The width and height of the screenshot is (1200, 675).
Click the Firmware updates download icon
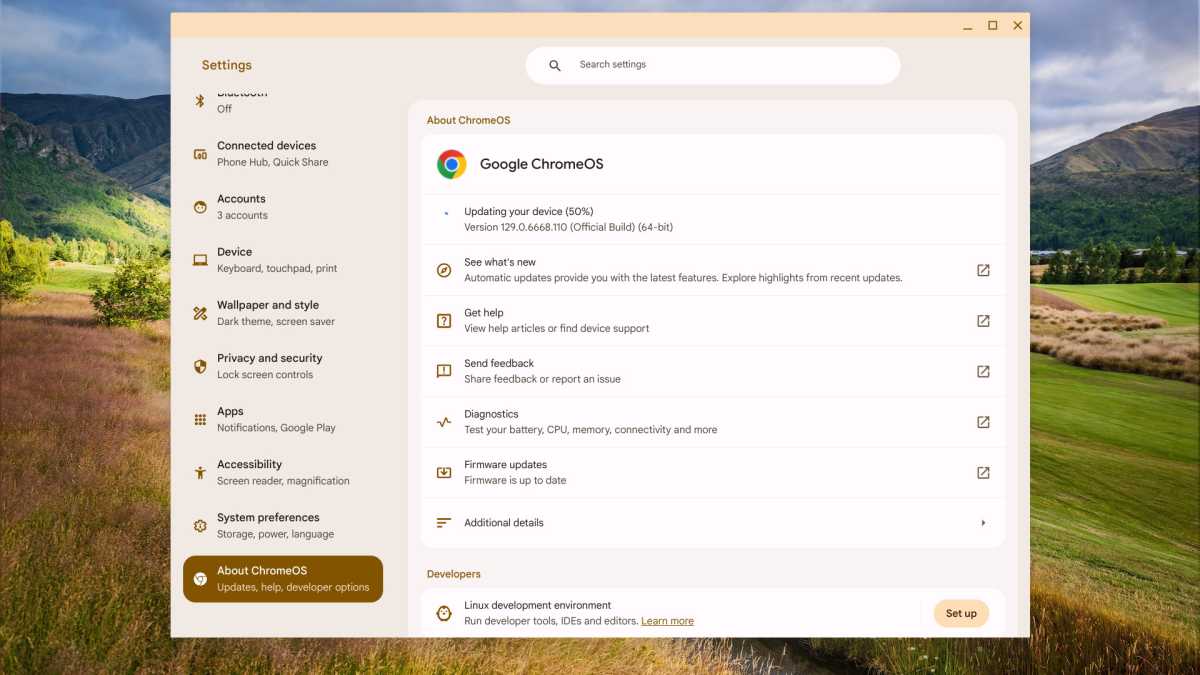pyautogui.click(x=443, y=471)
